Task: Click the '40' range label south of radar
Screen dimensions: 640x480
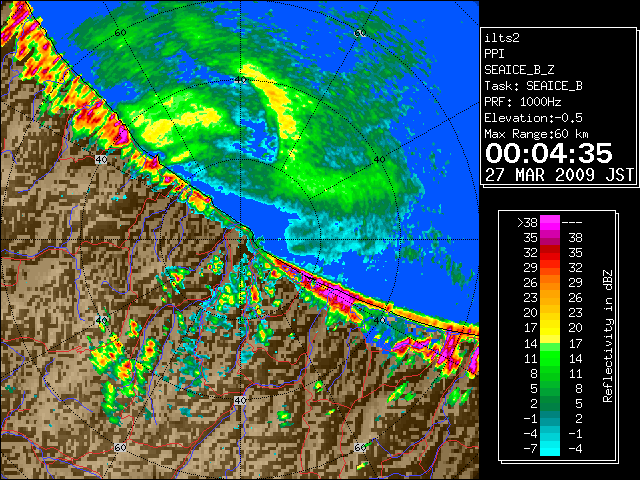Action: pyautogui.click(x=240, y=400)
